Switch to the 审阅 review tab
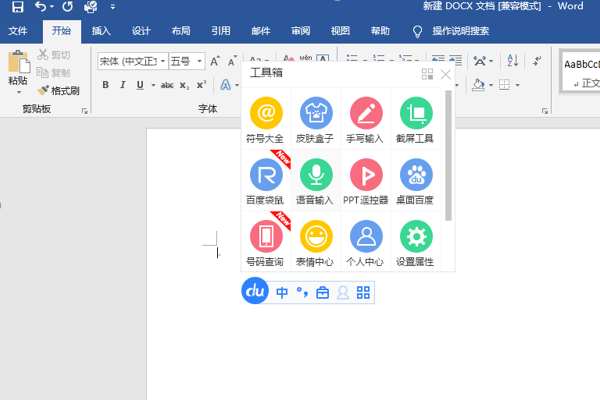The width and height of the screenshot is (600, 400). pos(300,31)
